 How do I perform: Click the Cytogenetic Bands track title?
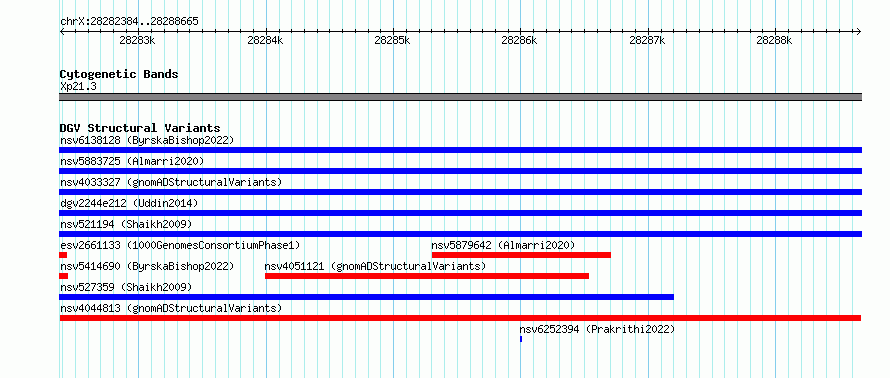[x=119, y=74]
